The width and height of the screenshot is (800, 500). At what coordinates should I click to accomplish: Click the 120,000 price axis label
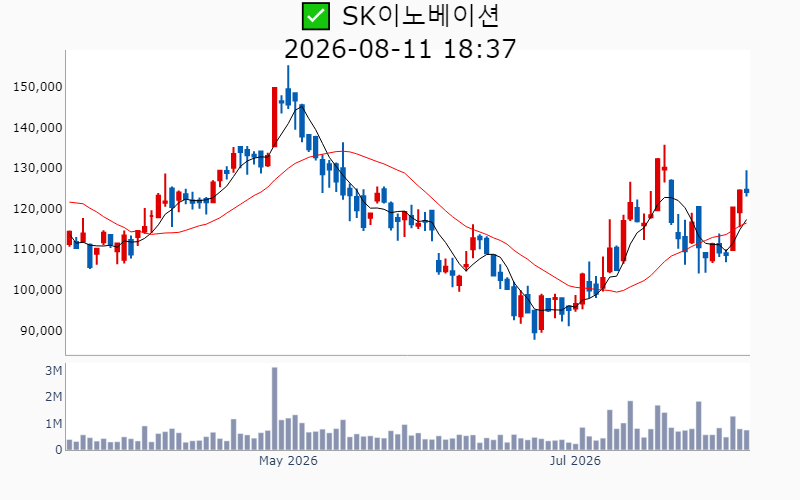37,209
